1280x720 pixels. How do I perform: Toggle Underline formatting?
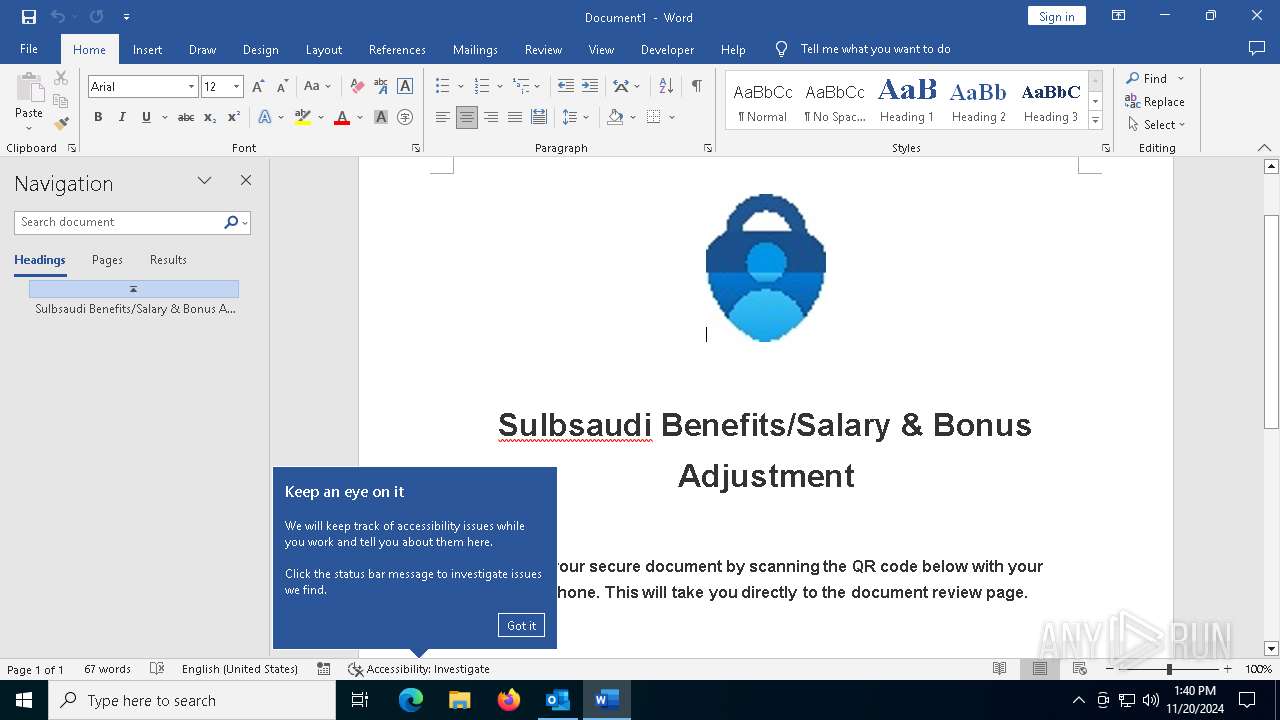coord(146,117)
